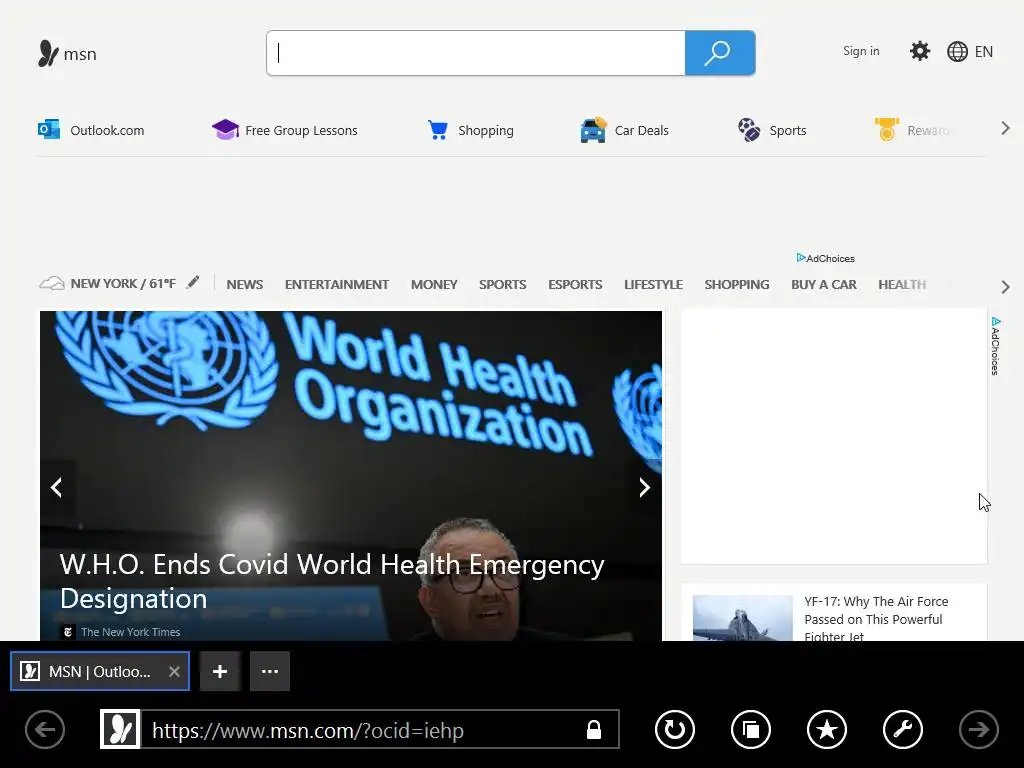Click inside the MSN search box
Viewport: 1024px width, 768px height.
[475, 53]
